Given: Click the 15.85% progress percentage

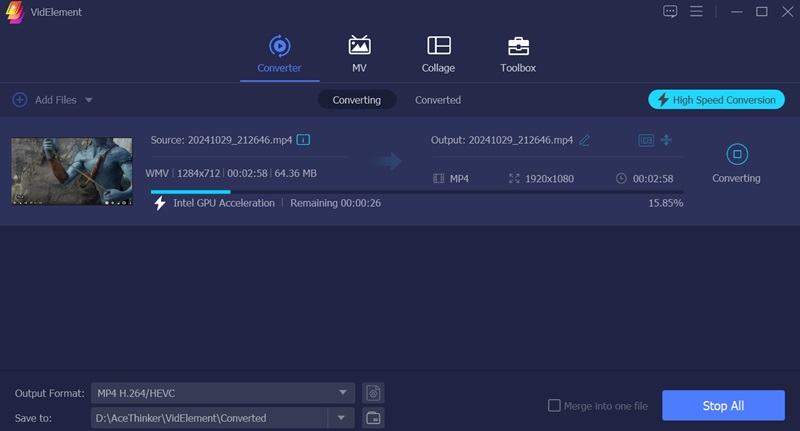Looking at the screenshot, I should coord(666,203).
